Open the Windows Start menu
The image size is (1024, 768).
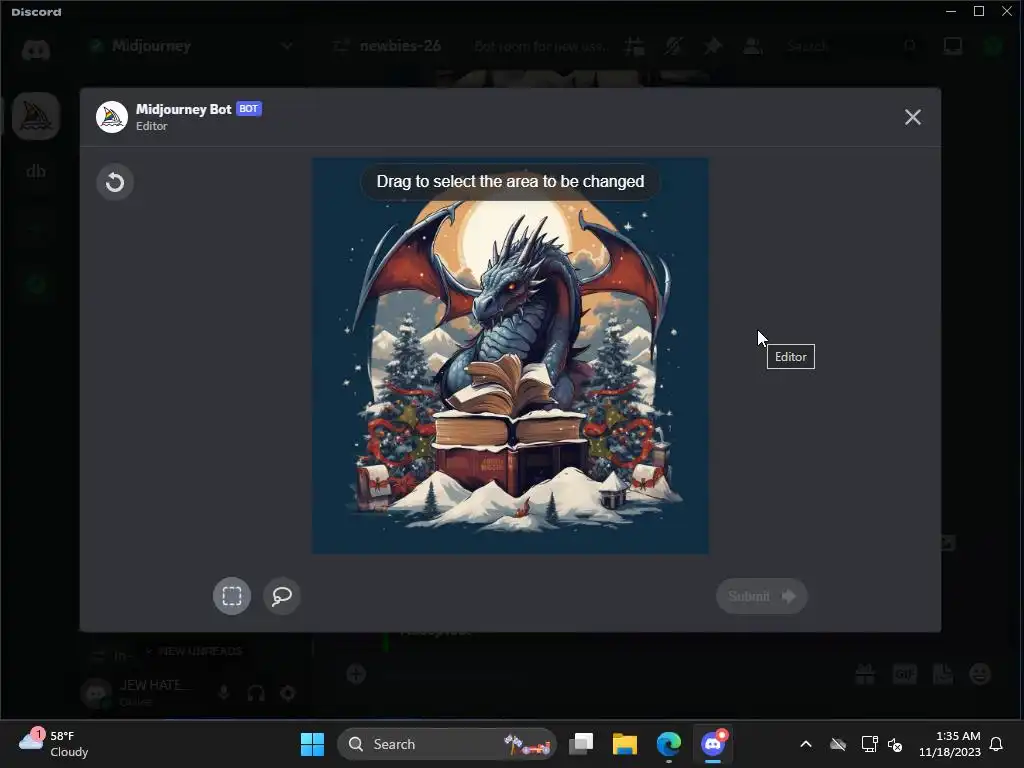click(x=312, y=744)
